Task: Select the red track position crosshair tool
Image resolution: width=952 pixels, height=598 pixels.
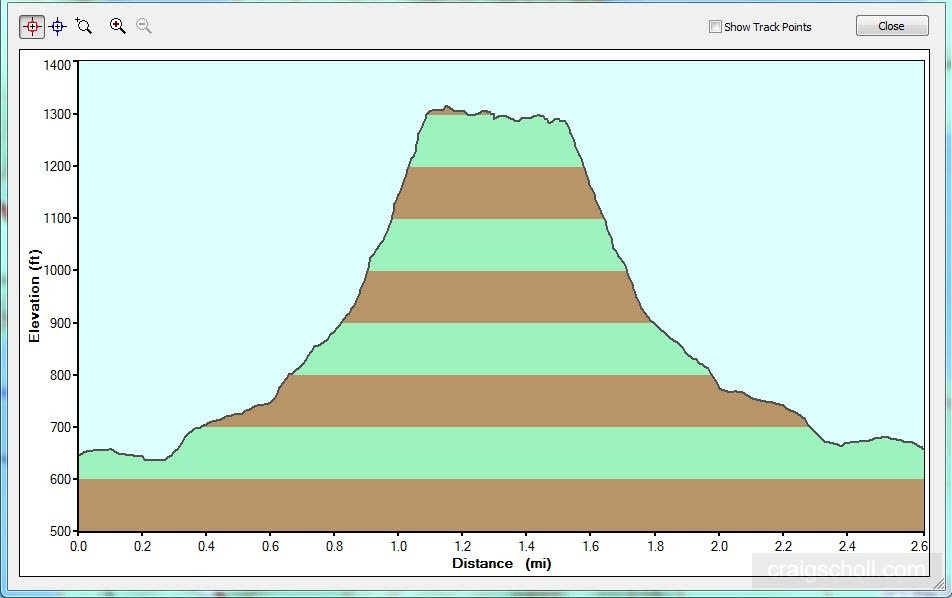Action: click(31, 25)
